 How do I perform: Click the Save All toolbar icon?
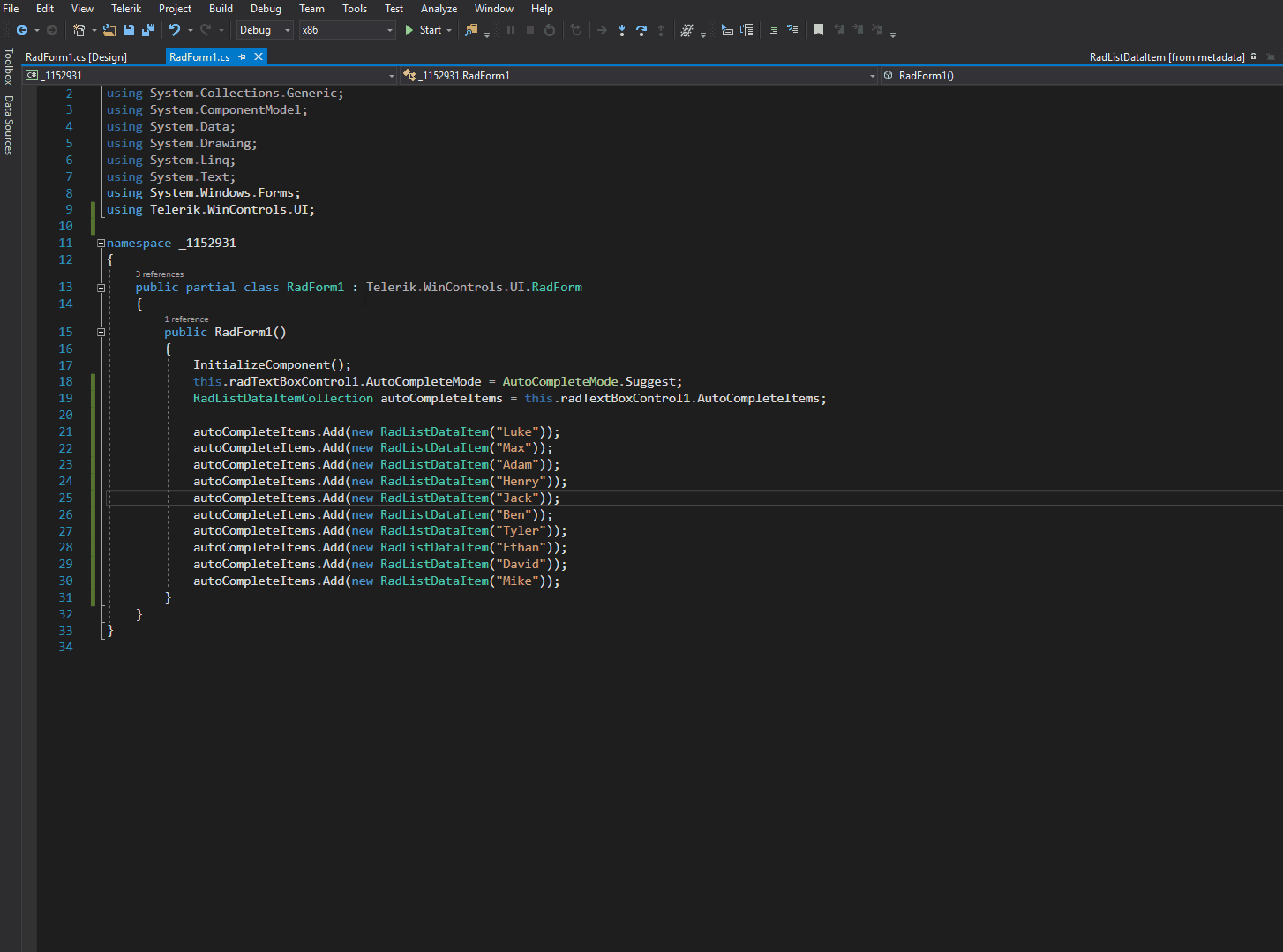pos(147,30)
